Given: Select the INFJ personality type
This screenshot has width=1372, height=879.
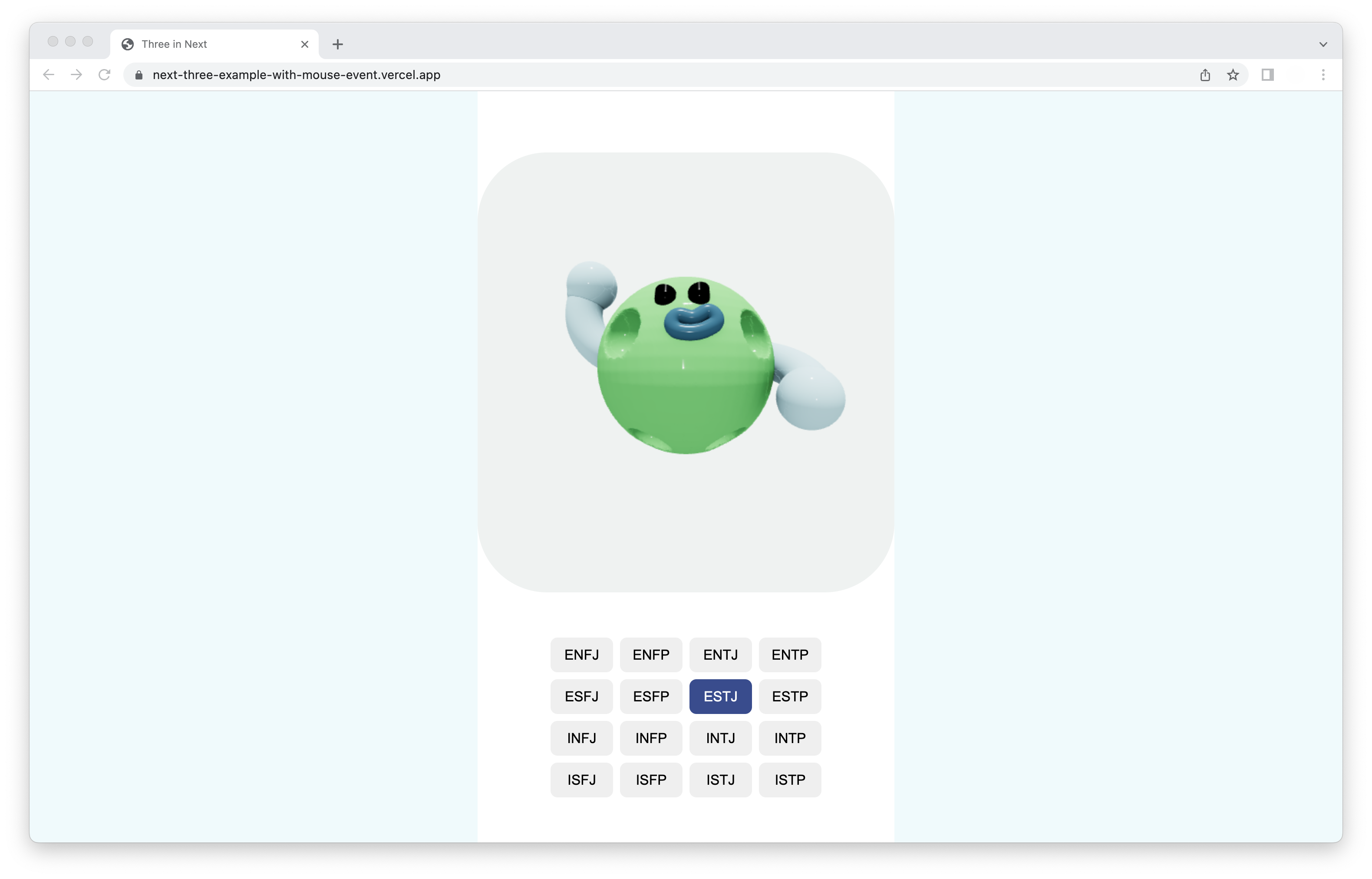Looking at the screenshot, I should pyautogui.click(x=581, y=738).
